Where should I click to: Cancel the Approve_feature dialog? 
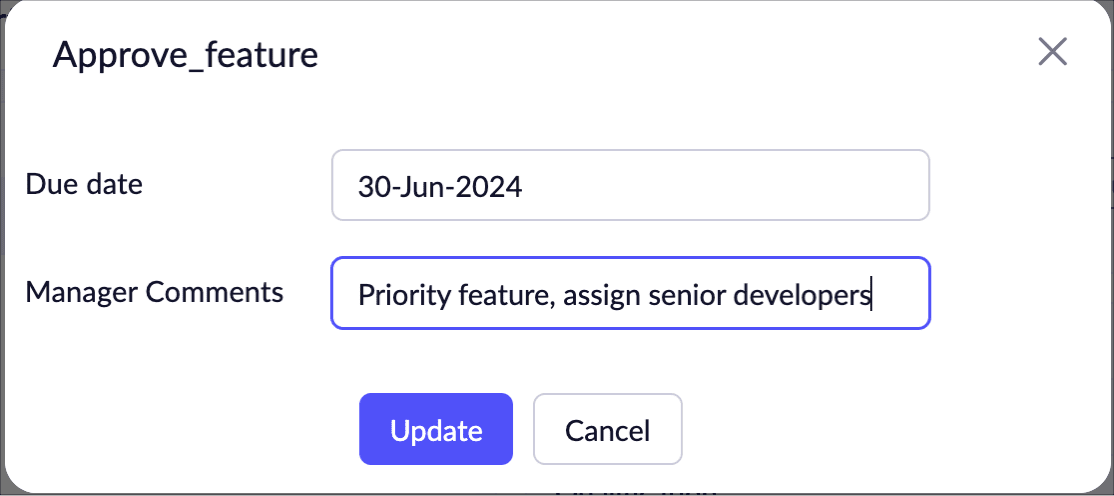607,429
